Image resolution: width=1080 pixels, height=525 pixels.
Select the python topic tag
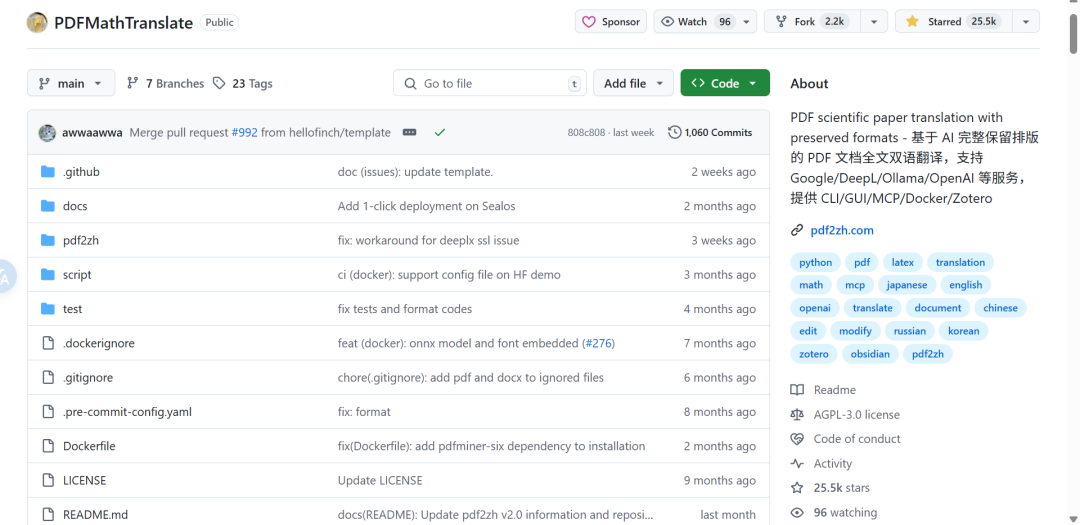pyautogui.click(x=815, y=262)
